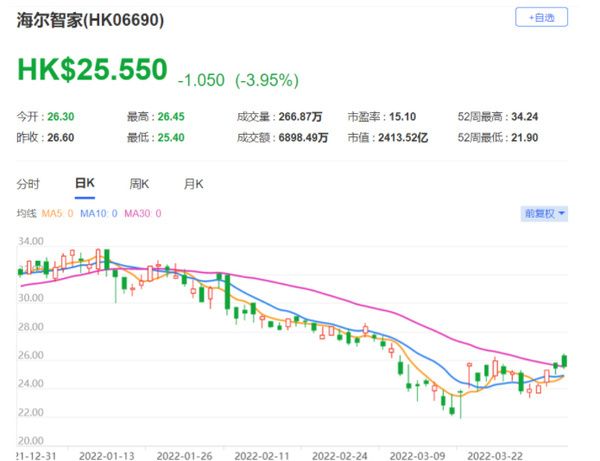The image size is (600, 461).
Task: Switch to the 分时 intraday tab
Action: pyautogui.click(x=29, y=184)
